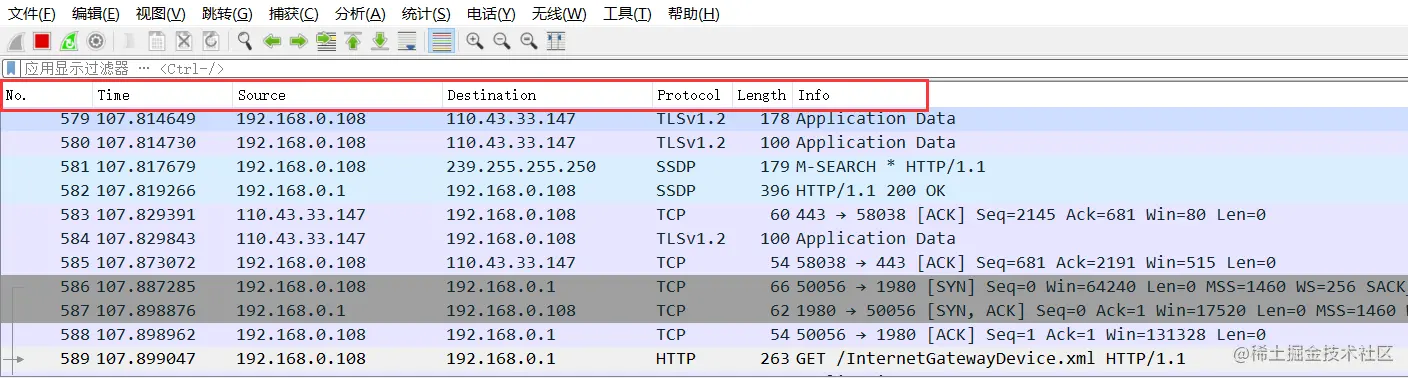Open the 跳转(G) menu
Image resolution: width=1408 pixels, height=378 pixels.
(x=228, y=14)
